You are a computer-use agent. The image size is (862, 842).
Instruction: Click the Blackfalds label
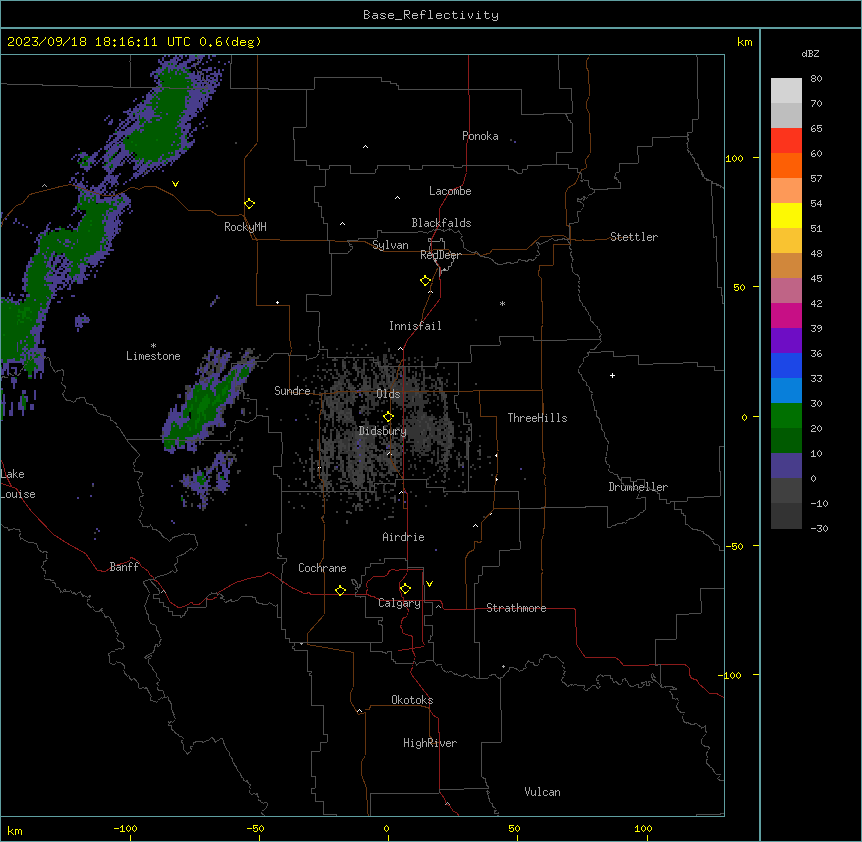coord(441,223)
